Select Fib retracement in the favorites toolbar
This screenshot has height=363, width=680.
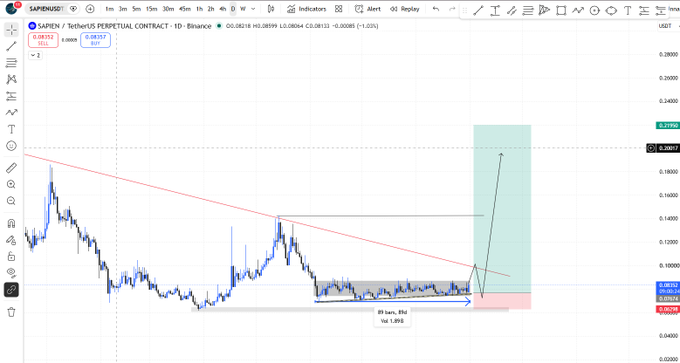528,10
